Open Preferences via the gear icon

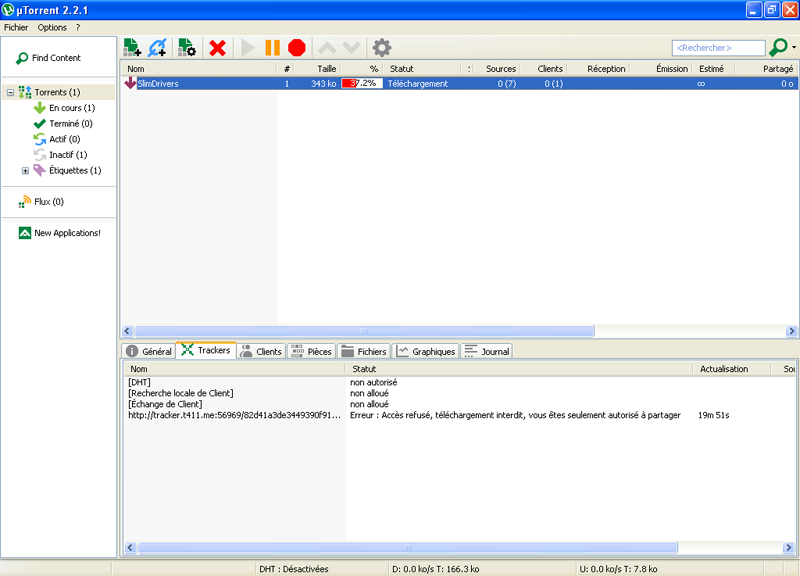381,47
